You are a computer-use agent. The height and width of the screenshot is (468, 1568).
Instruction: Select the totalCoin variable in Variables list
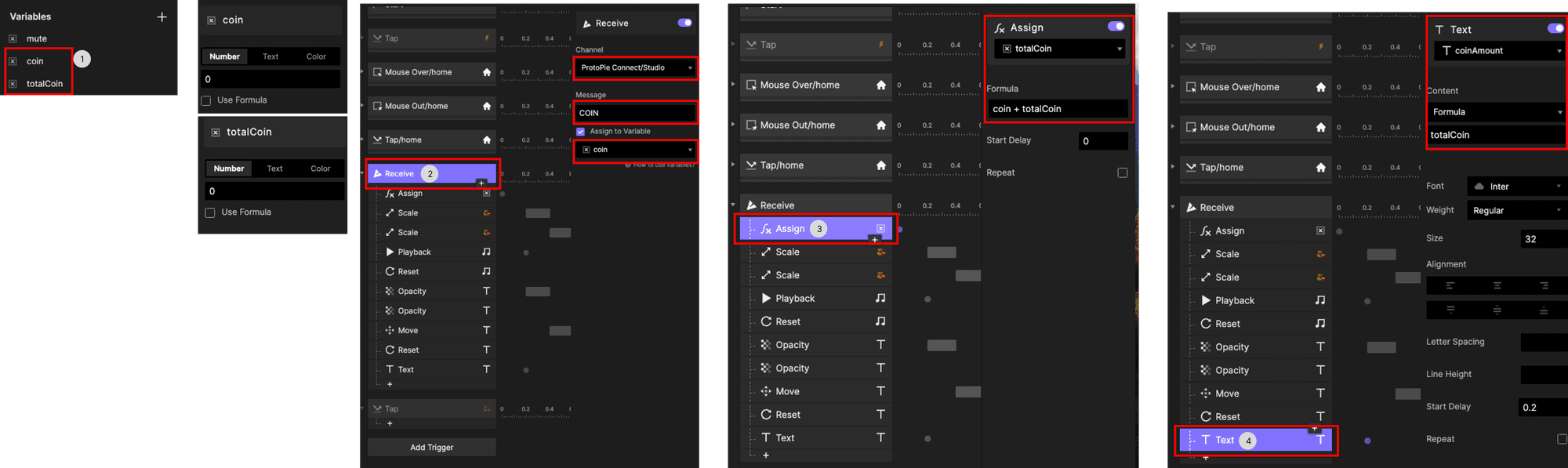(45, 83)
